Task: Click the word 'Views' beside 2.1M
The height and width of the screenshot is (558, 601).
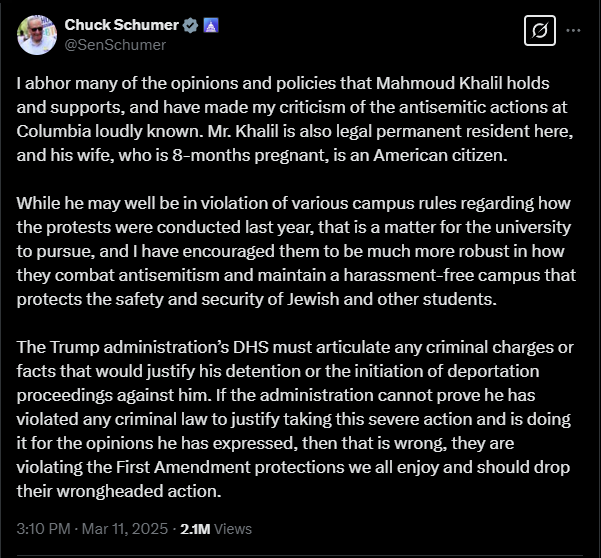Action: tap(233, 529)
